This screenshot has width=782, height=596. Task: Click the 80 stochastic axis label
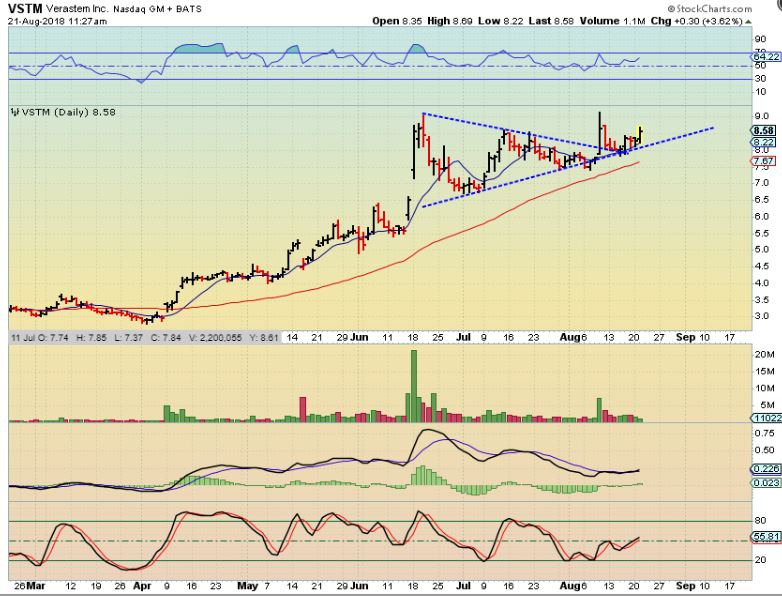[x=761, y=521]
